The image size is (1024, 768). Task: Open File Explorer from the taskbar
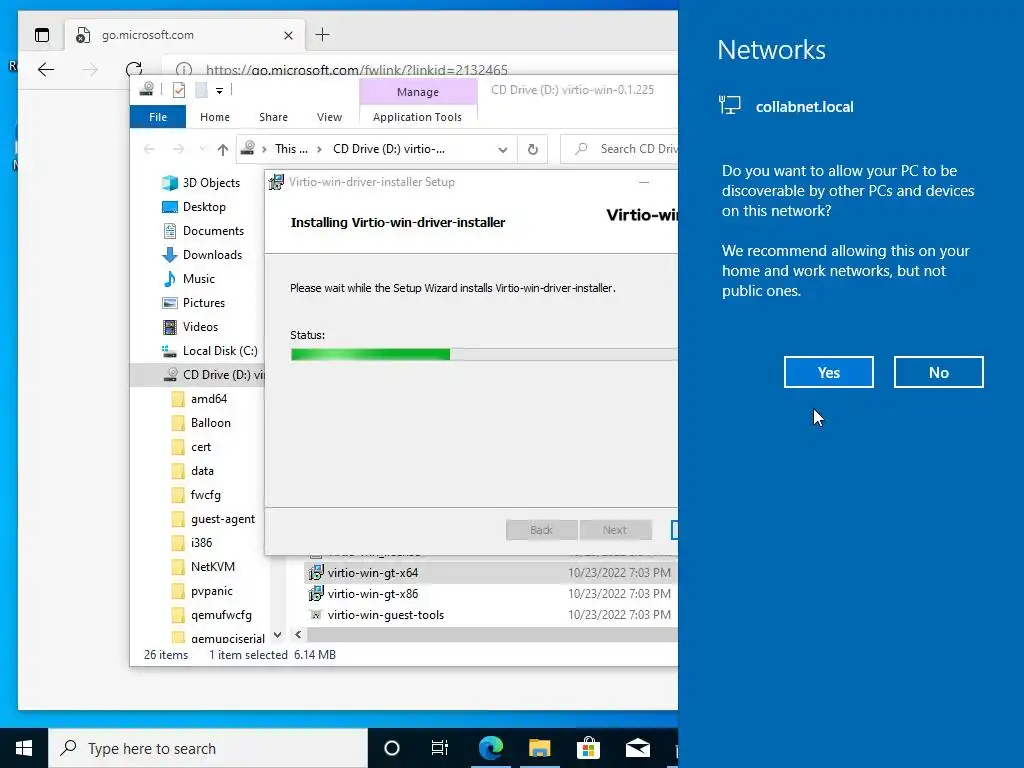539,748
